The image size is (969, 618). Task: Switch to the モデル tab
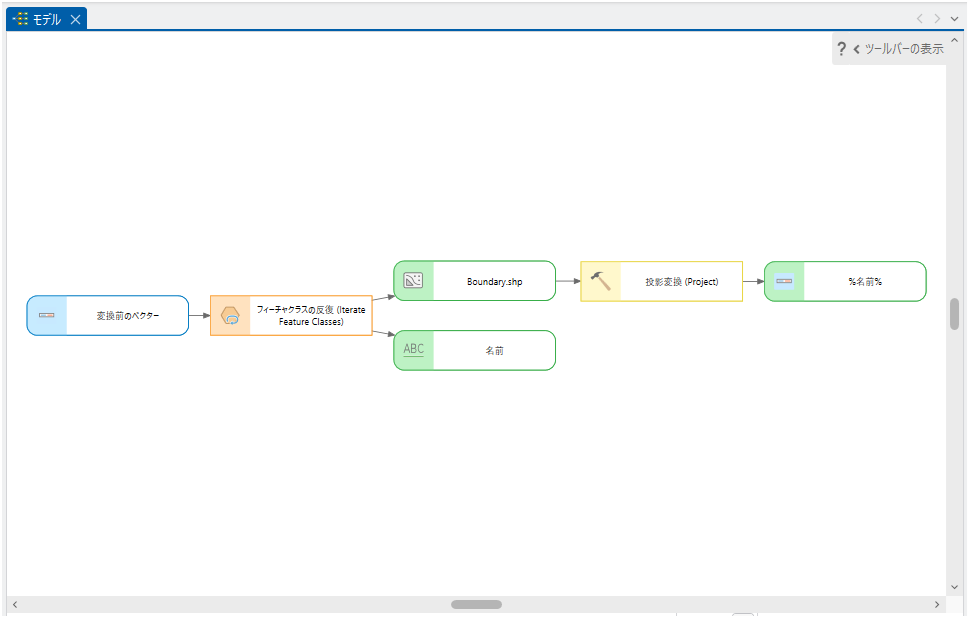(46, 19)
